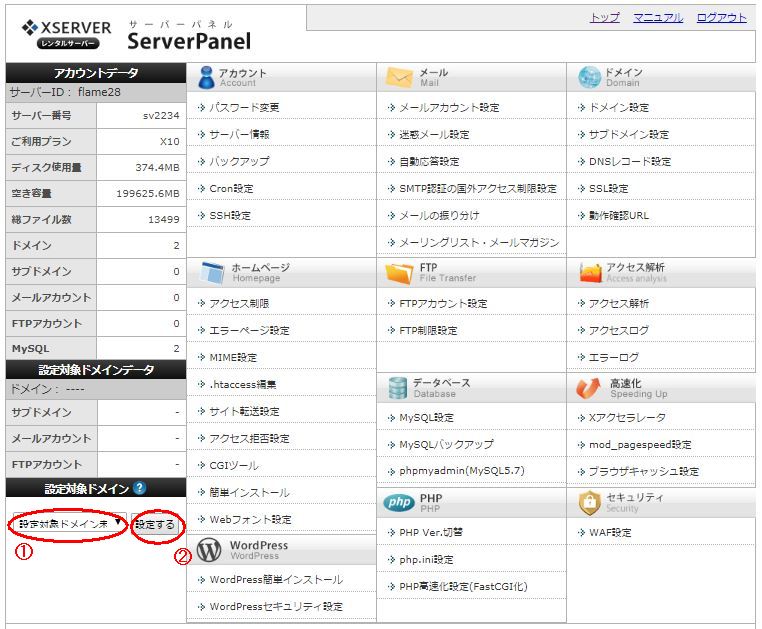Open エラーログ
Viewport: 762px width, 629px height.
point(614,357)
